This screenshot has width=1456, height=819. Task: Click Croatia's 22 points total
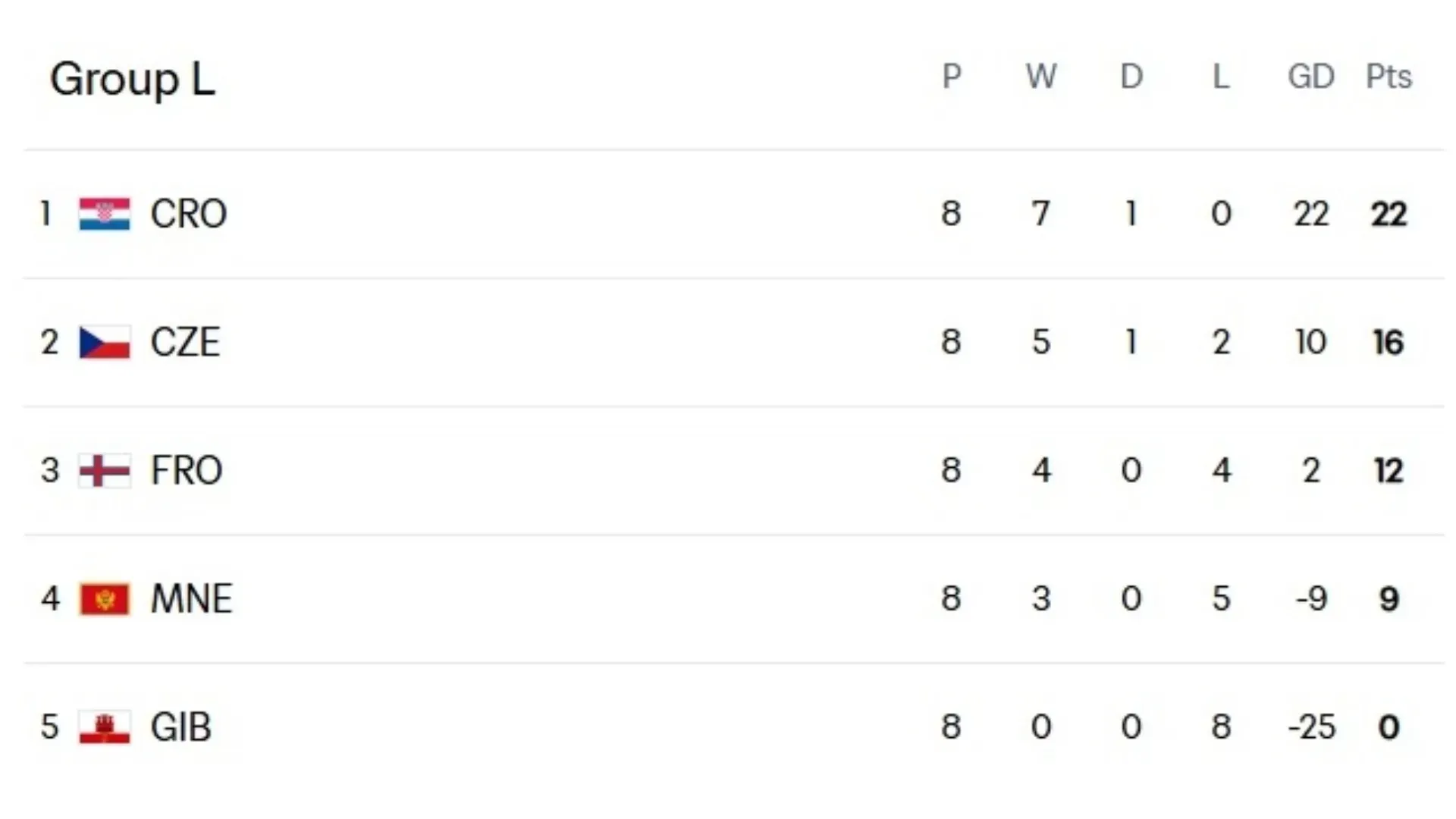pyautogui.click(x=1389, y=214)
